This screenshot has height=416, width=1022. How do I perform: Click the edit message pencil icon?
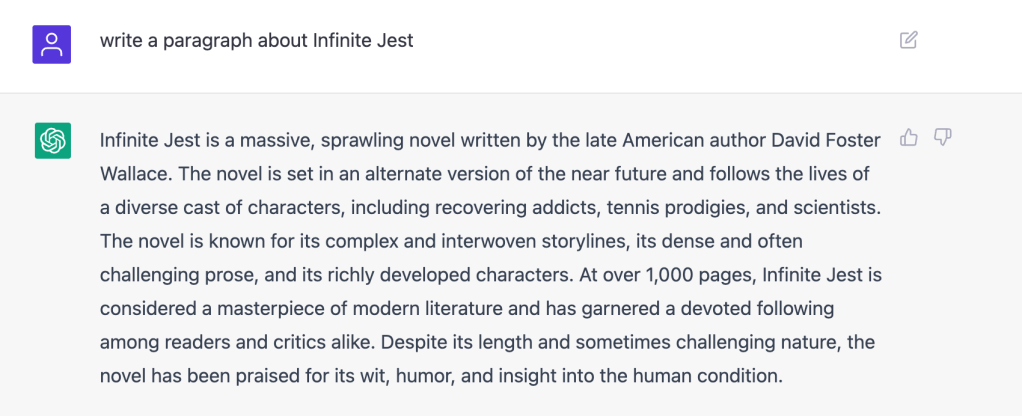[908, 40]
